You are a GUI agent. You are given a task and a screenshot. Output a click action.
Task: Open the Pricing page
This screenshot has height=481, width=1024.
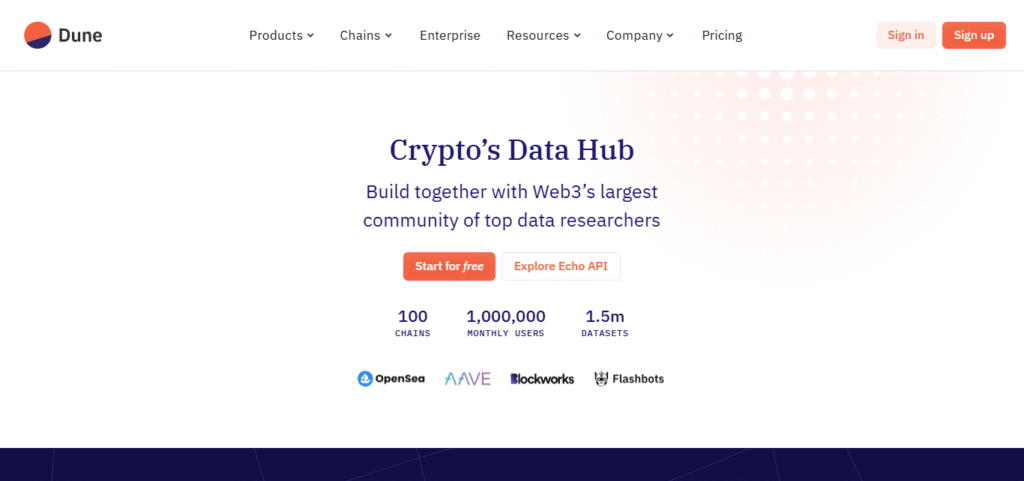click(722, 35)
